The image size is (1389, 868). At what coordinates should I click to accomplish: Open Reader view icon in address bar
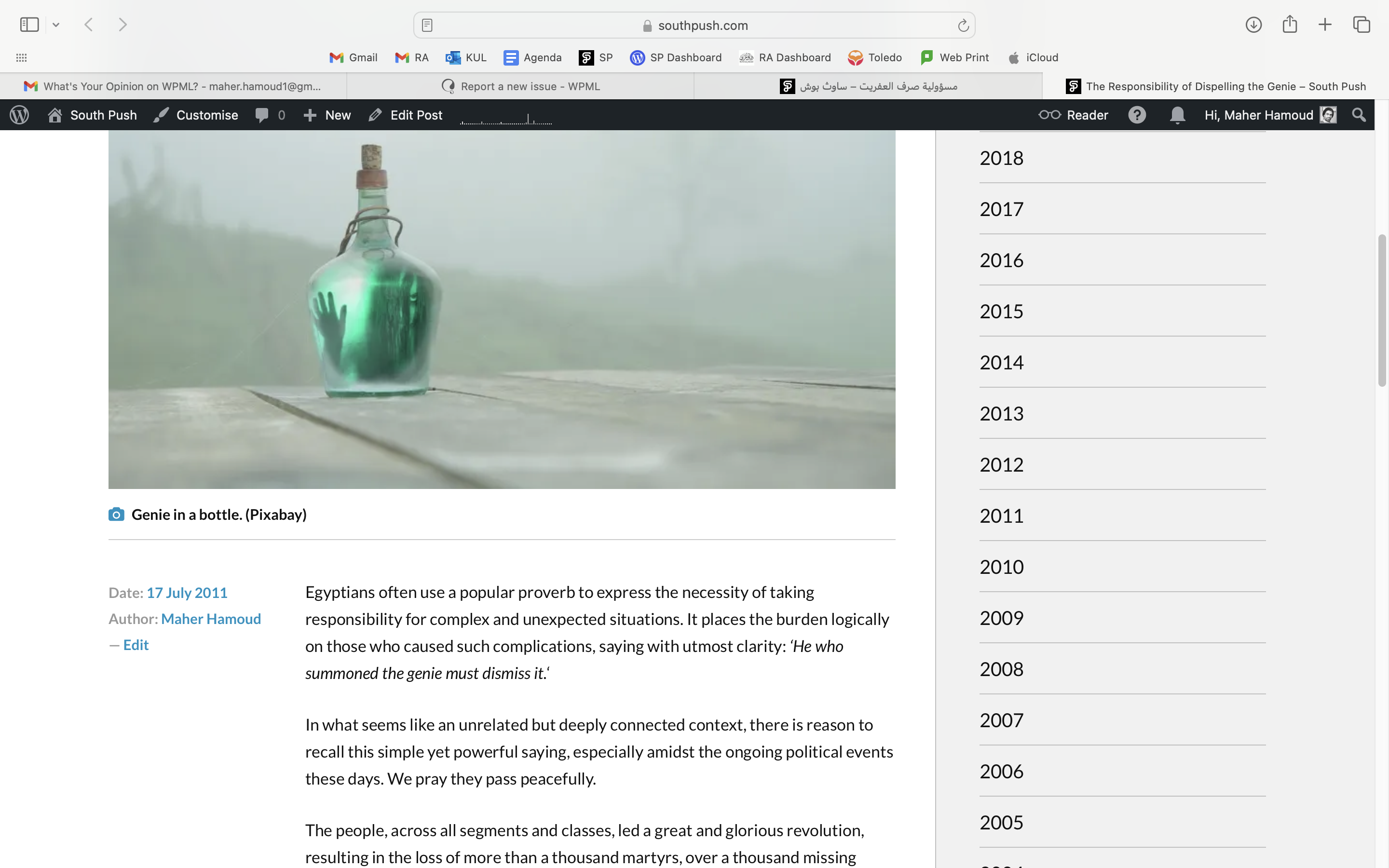click(x=427, y=25)
